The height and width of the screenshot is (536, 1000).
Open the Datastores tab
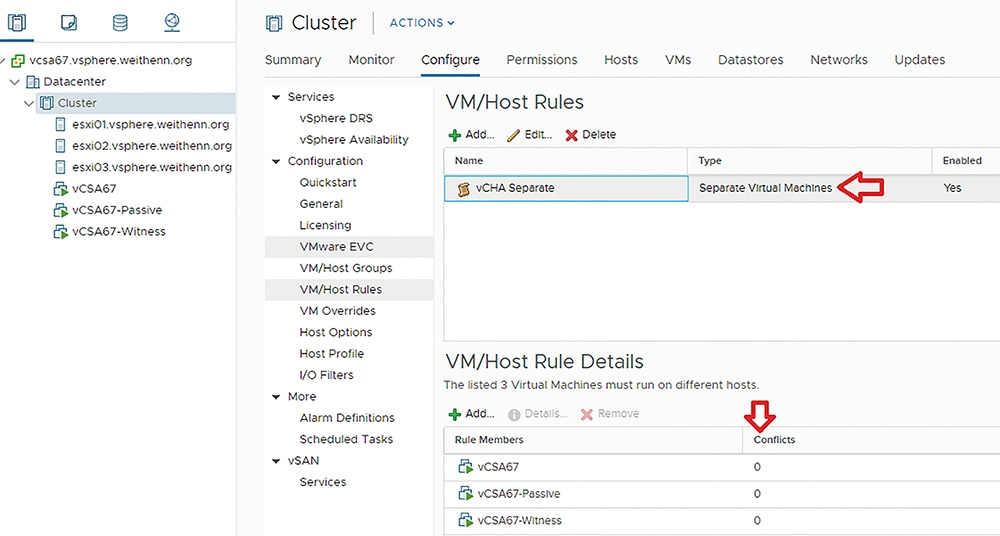point(751,60)
